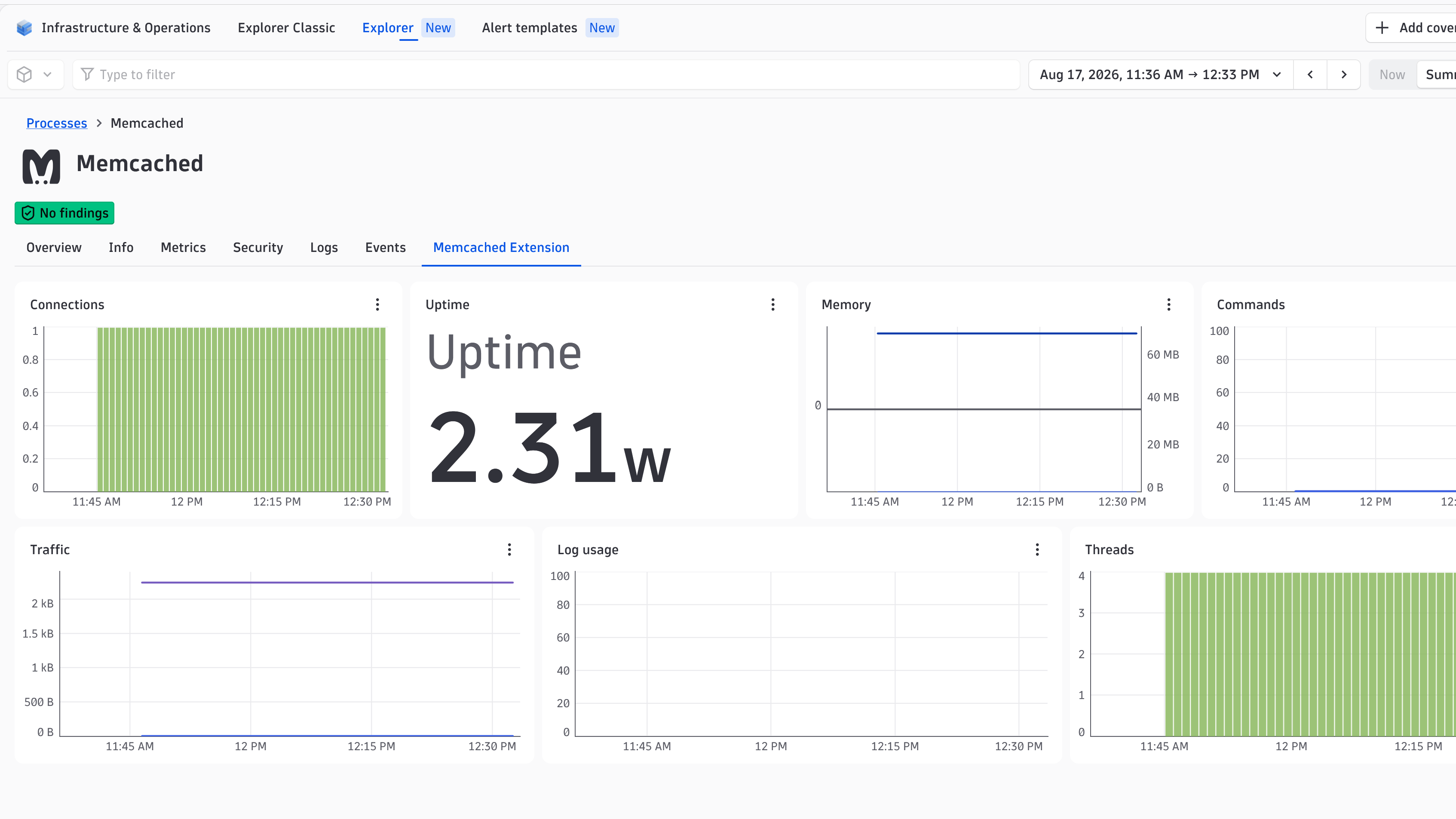Open the entity type cube selector
This screenshot has height=819, width=1456.
35,75
